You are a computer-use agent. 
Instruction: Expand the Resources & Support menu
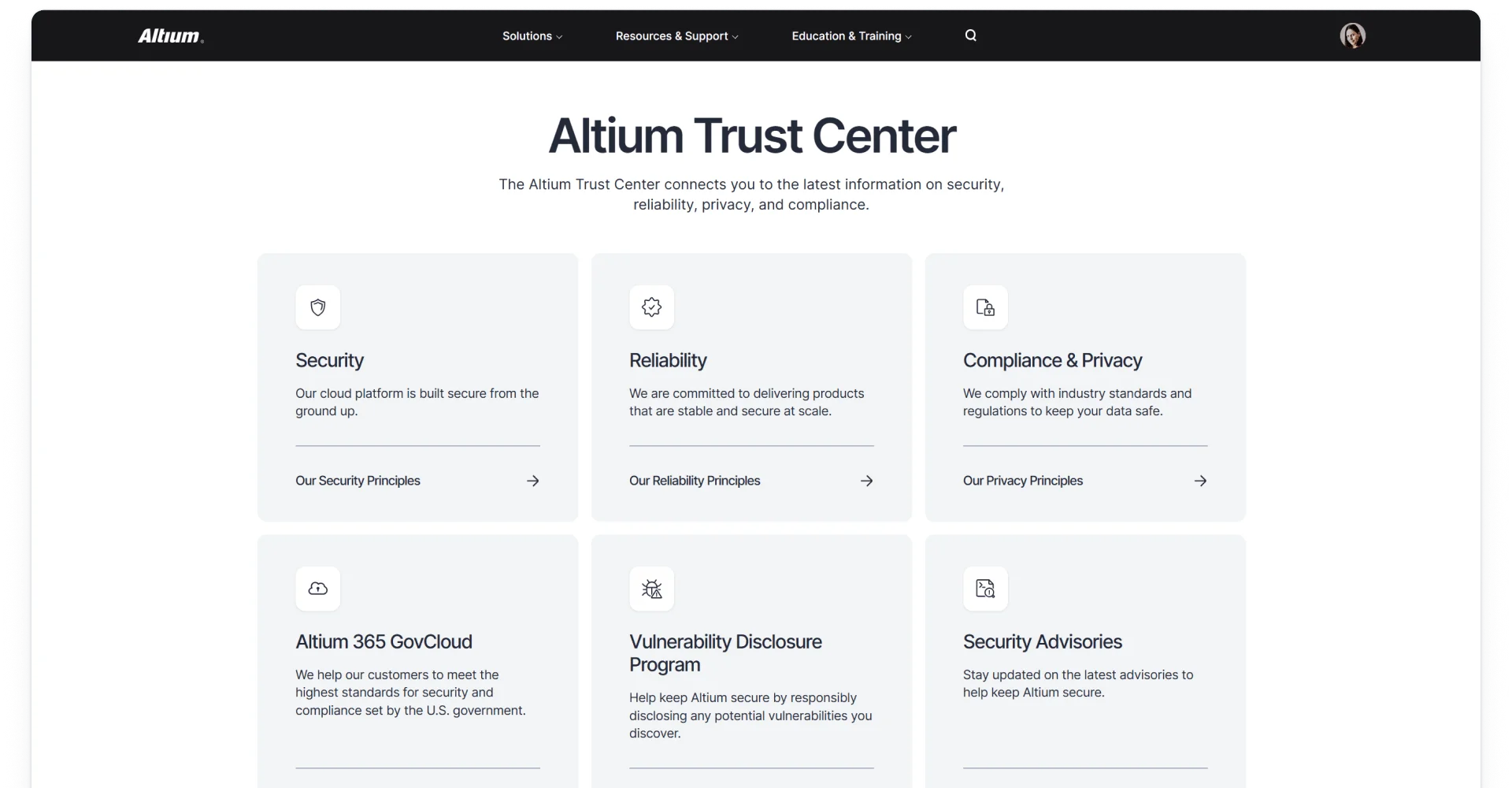(677, 36)
